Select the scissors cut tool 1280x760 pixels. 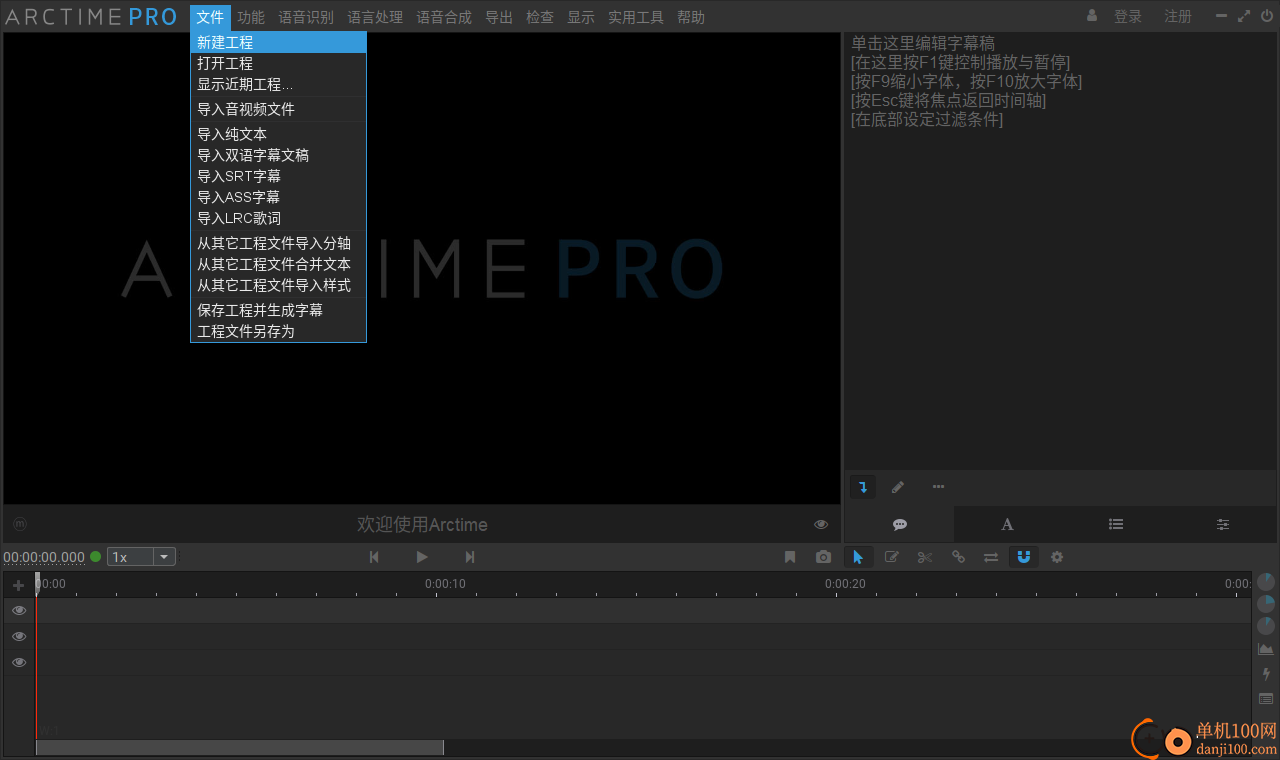(x=925, y=557)
